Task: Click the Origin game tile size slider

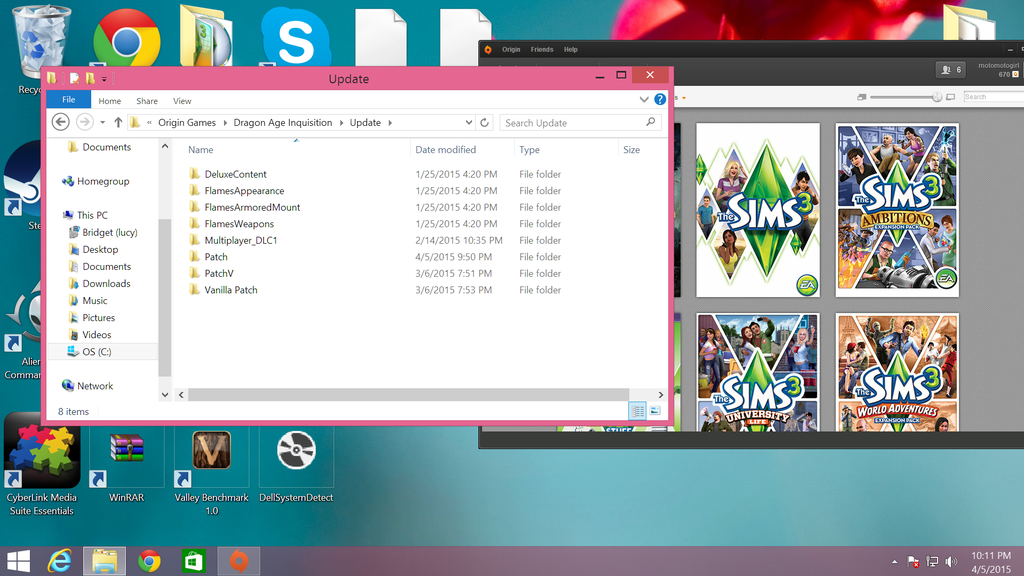Action: (x=906, y=97)
